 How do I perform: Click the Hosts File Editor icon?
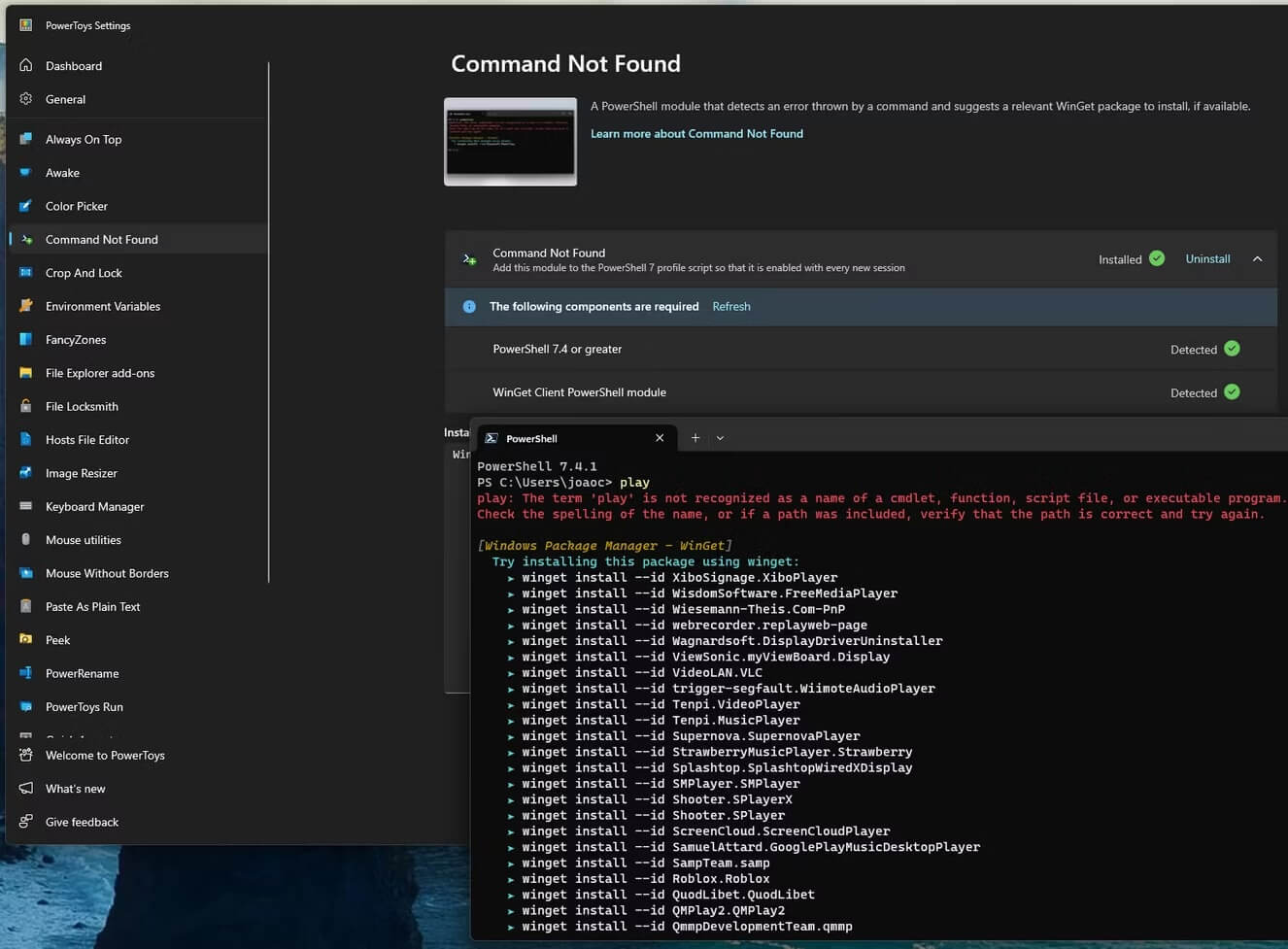coord(26,439)
